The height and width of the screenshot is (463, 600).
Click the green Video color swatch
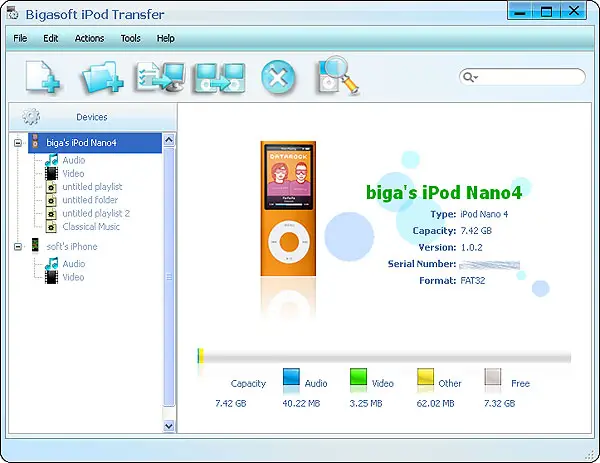point(359,377)
